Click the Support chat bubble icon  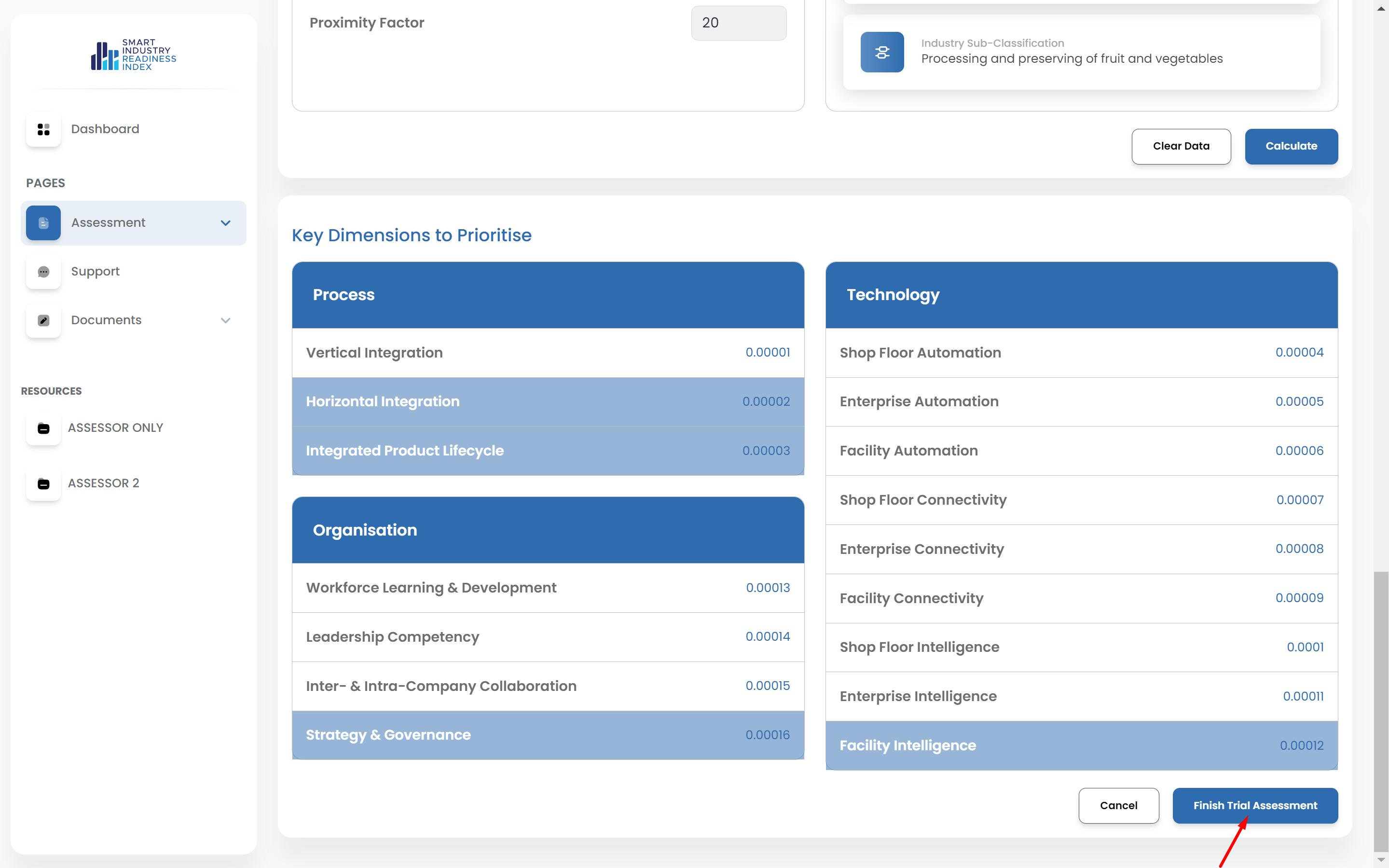(43, 272)
